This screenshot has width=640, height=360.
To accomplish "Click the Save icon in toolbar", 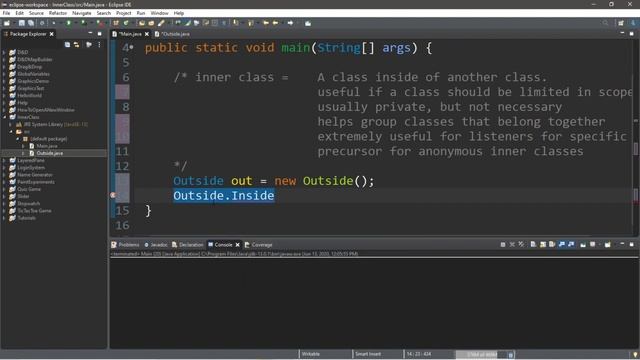I will click(22, 23).
